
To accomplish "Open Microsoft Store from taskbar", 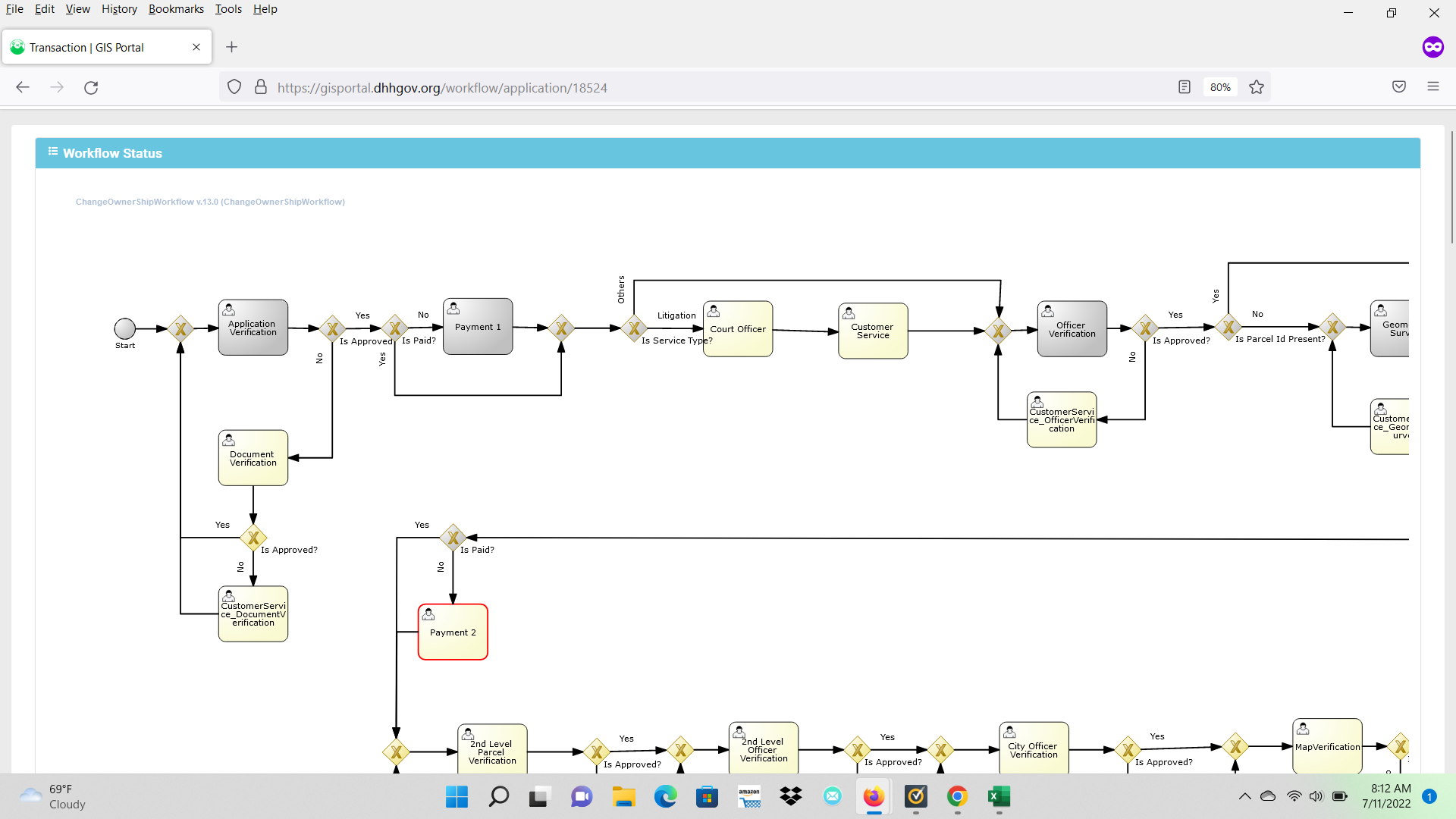I will 707,796.
